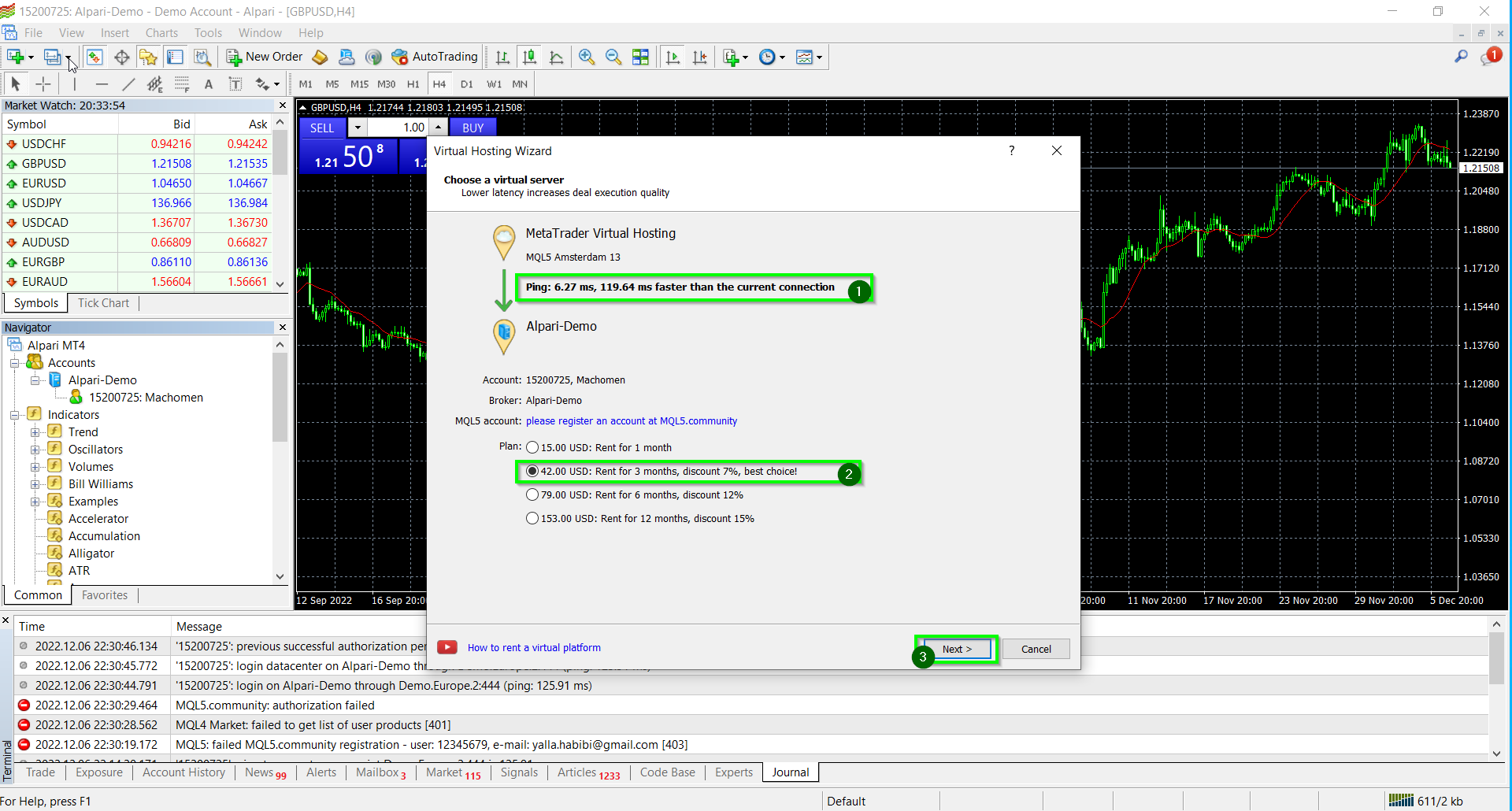
Task: Expand the Bill Williams folder
Action: click(35, 484)
